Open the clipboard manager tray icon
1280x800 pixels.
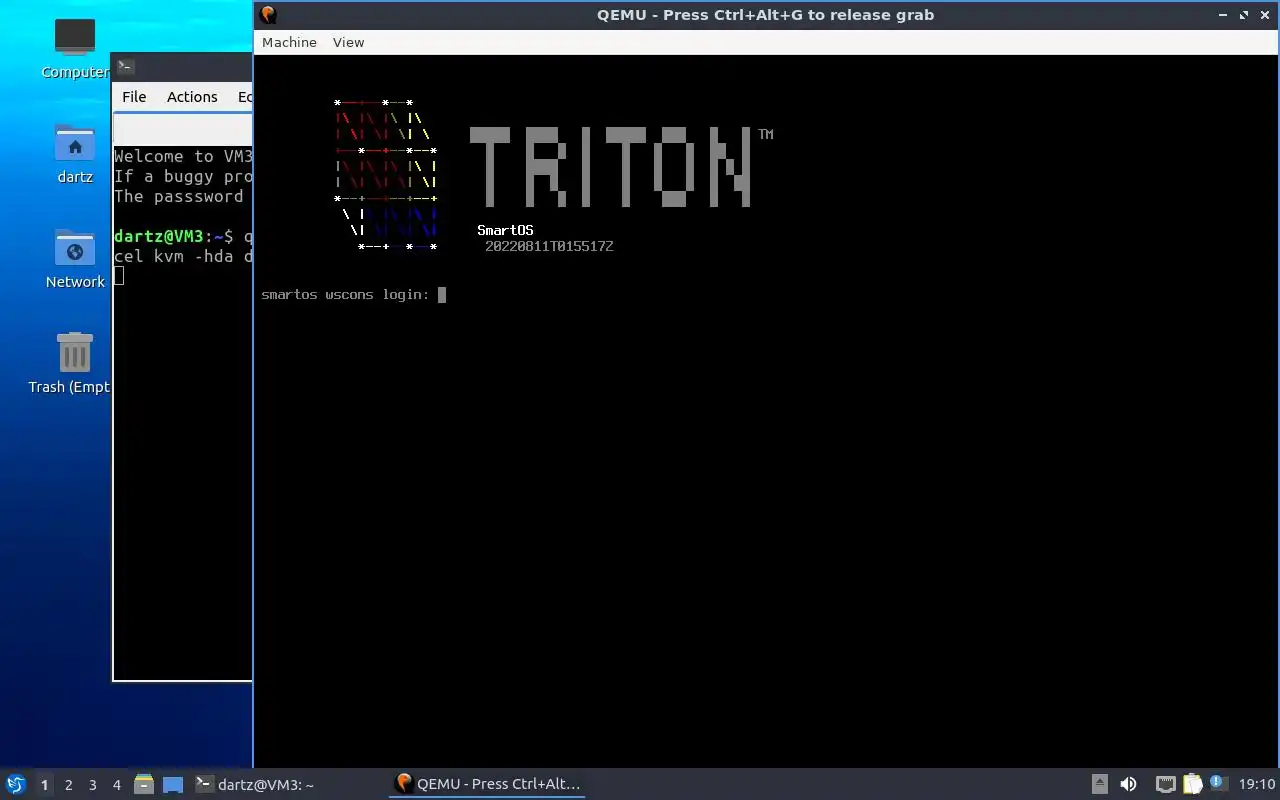pyautogui.click(x=1192, y=784)
